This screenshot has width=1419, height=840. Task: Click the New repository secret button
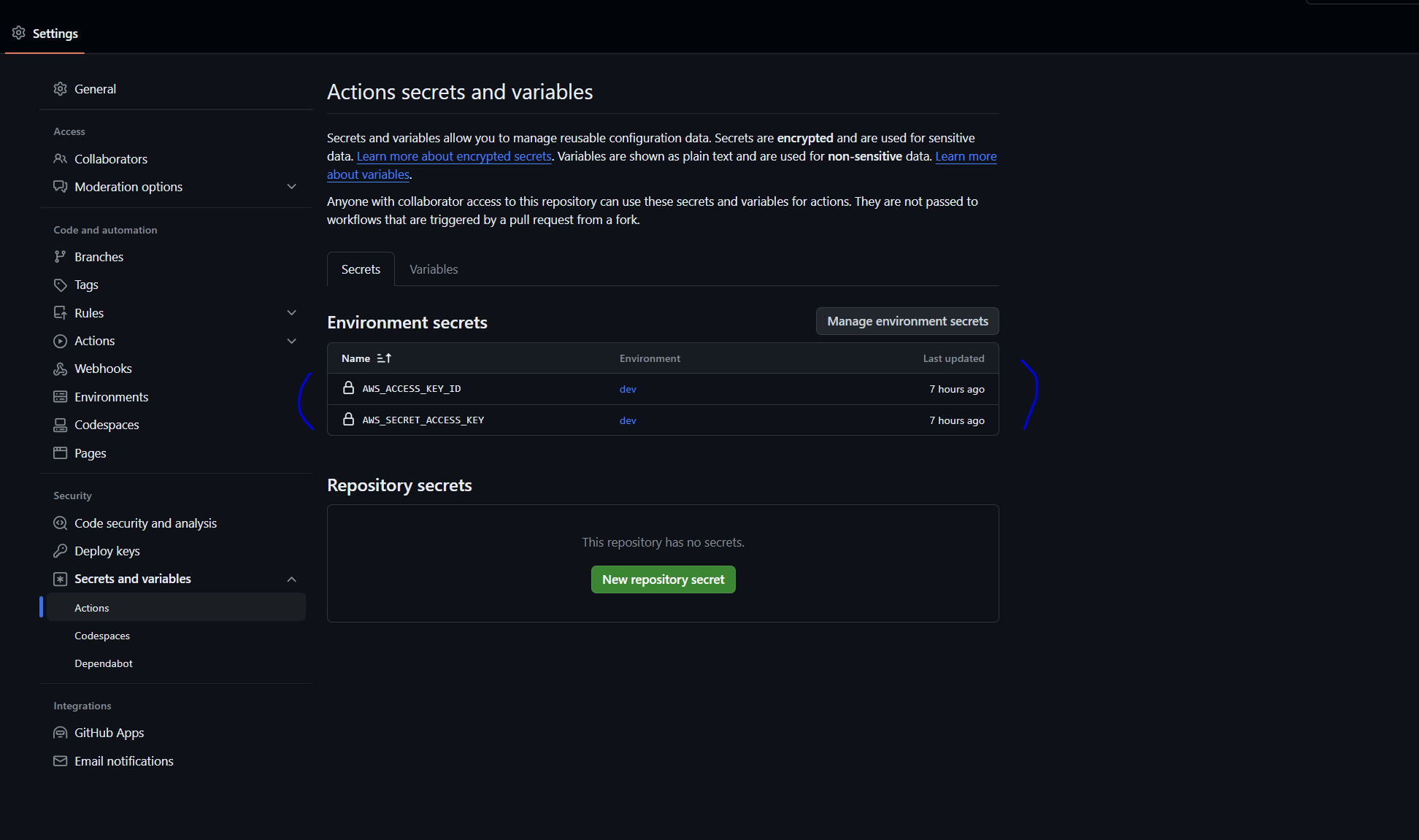[663, 579]
